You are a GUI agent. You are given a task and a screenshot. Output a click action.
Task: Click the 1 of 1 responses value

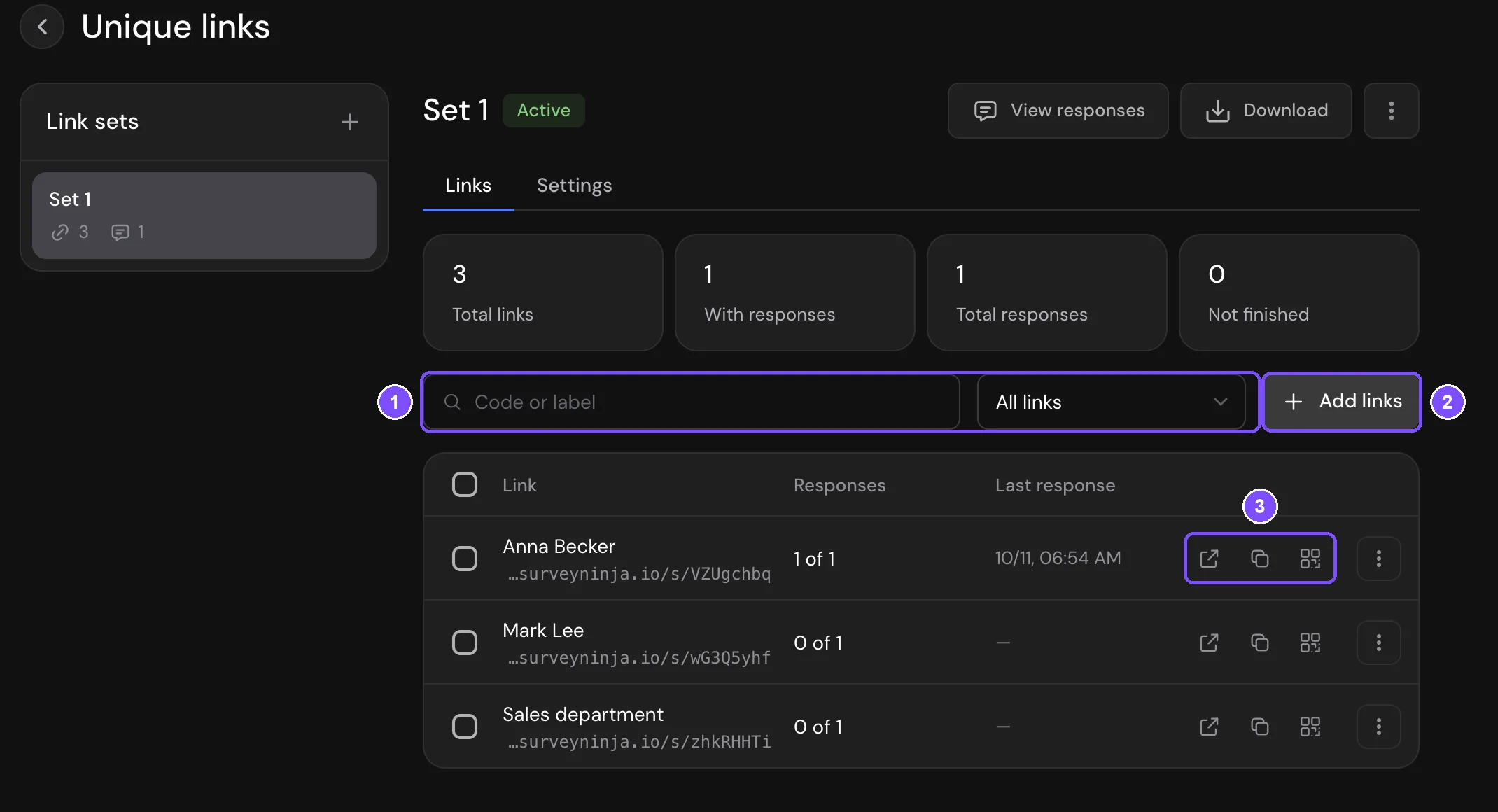click(814, 559)
